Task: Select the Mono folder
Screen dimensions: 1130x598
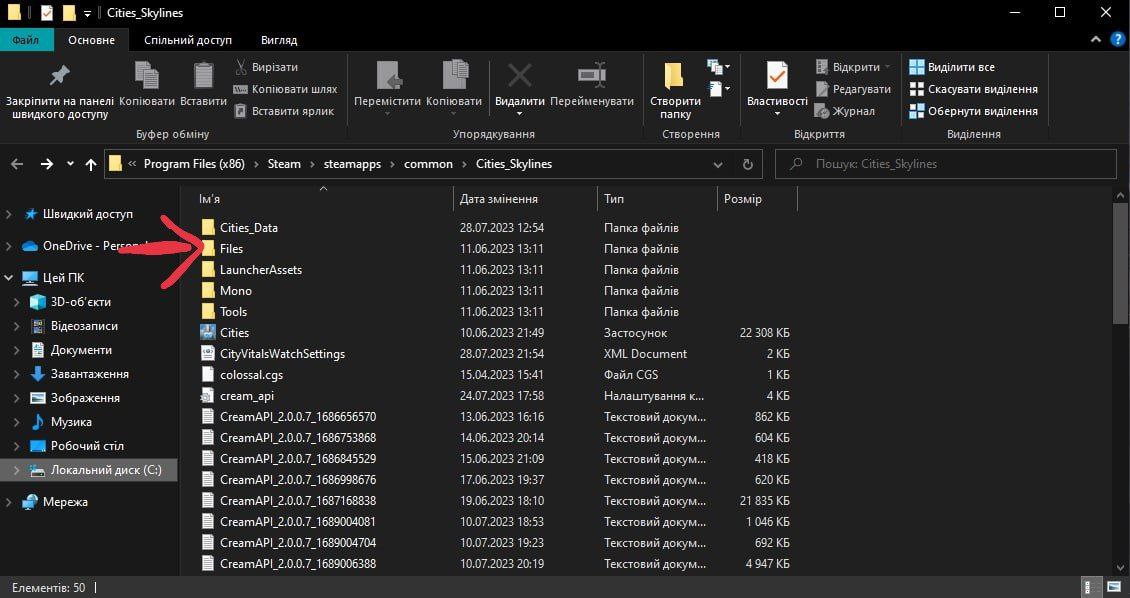Action: tap(236, 290)
